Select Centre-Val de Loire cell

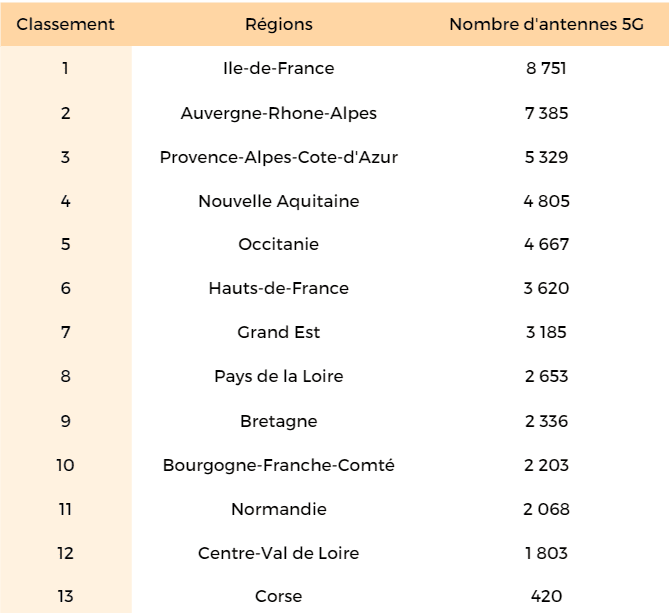click(x=279, y=553)
